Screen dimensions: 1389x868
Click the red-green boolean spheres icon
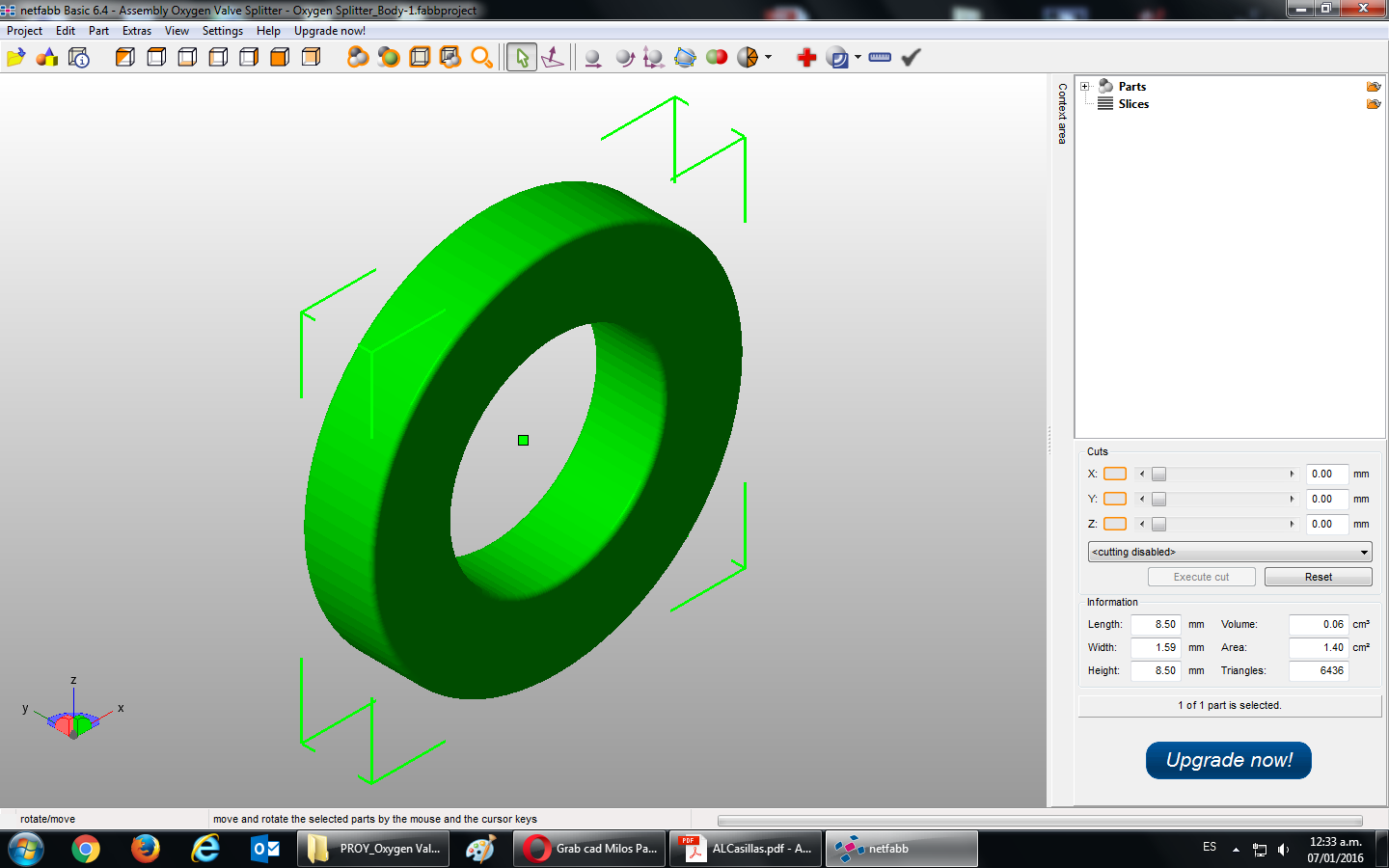[x=717, y=58]
